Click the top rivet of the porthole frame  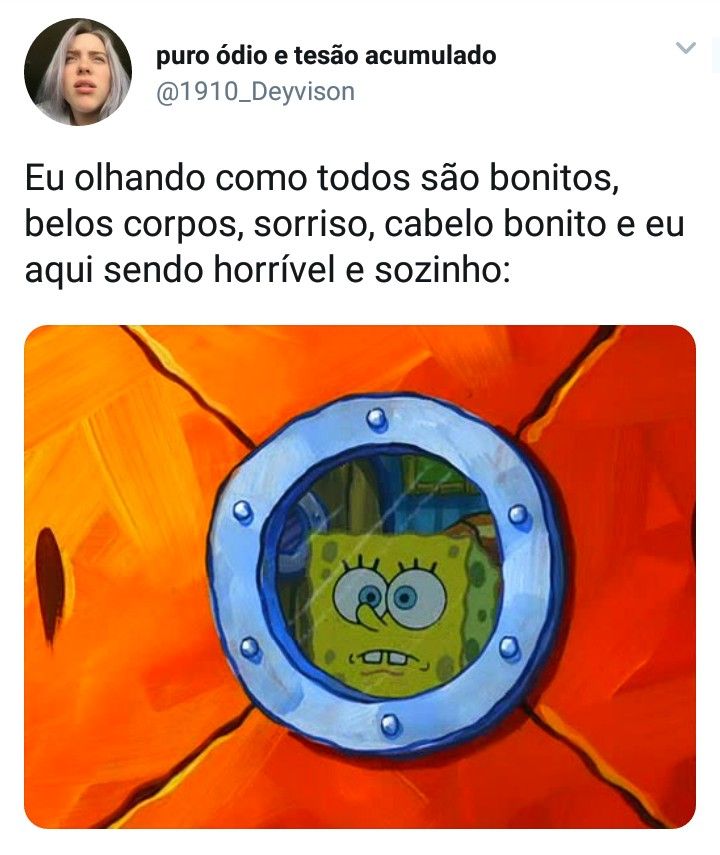click(x=376, y=420)
